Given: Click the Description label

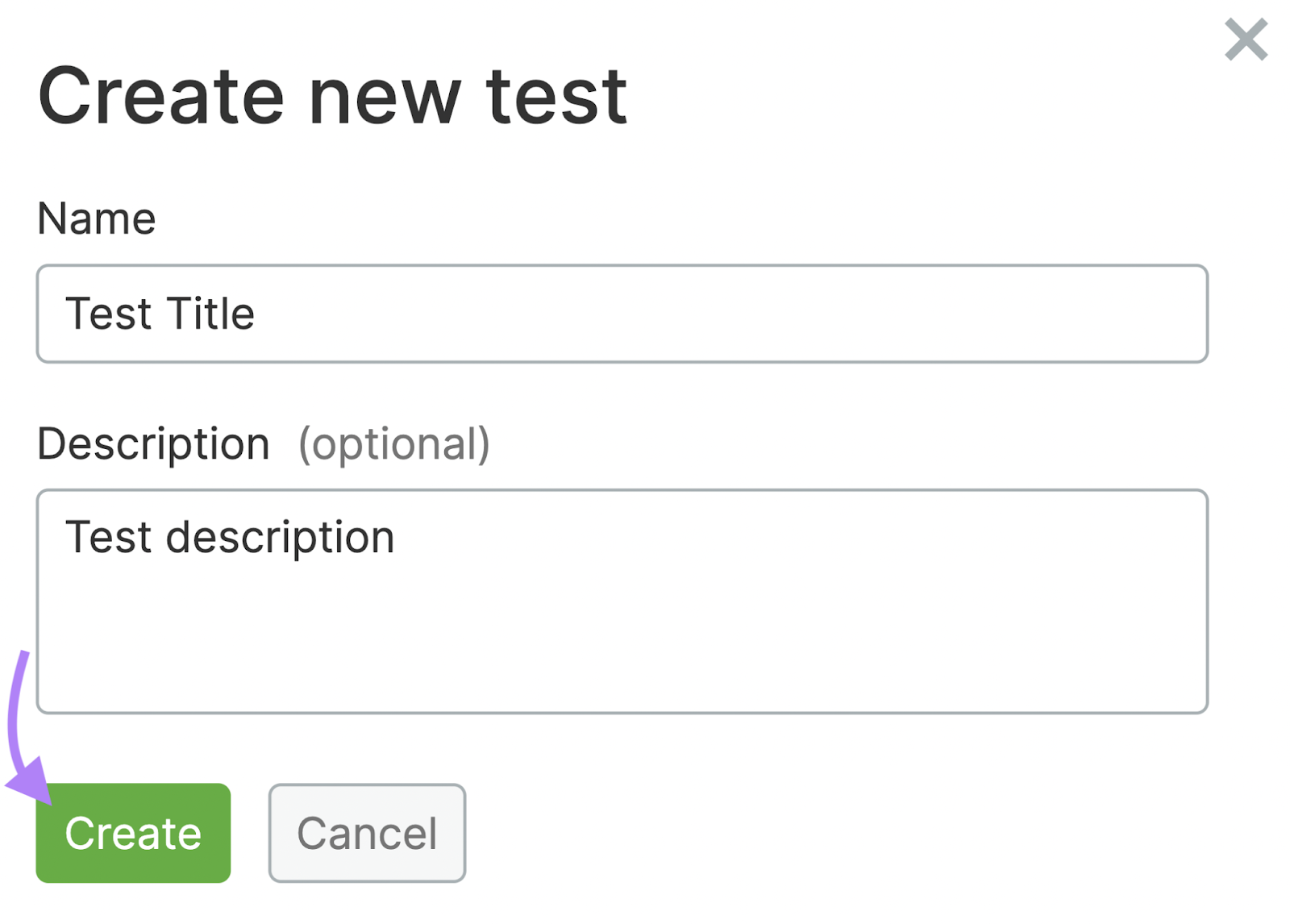Looking at the screenshot, I should (x=153, y=443).
